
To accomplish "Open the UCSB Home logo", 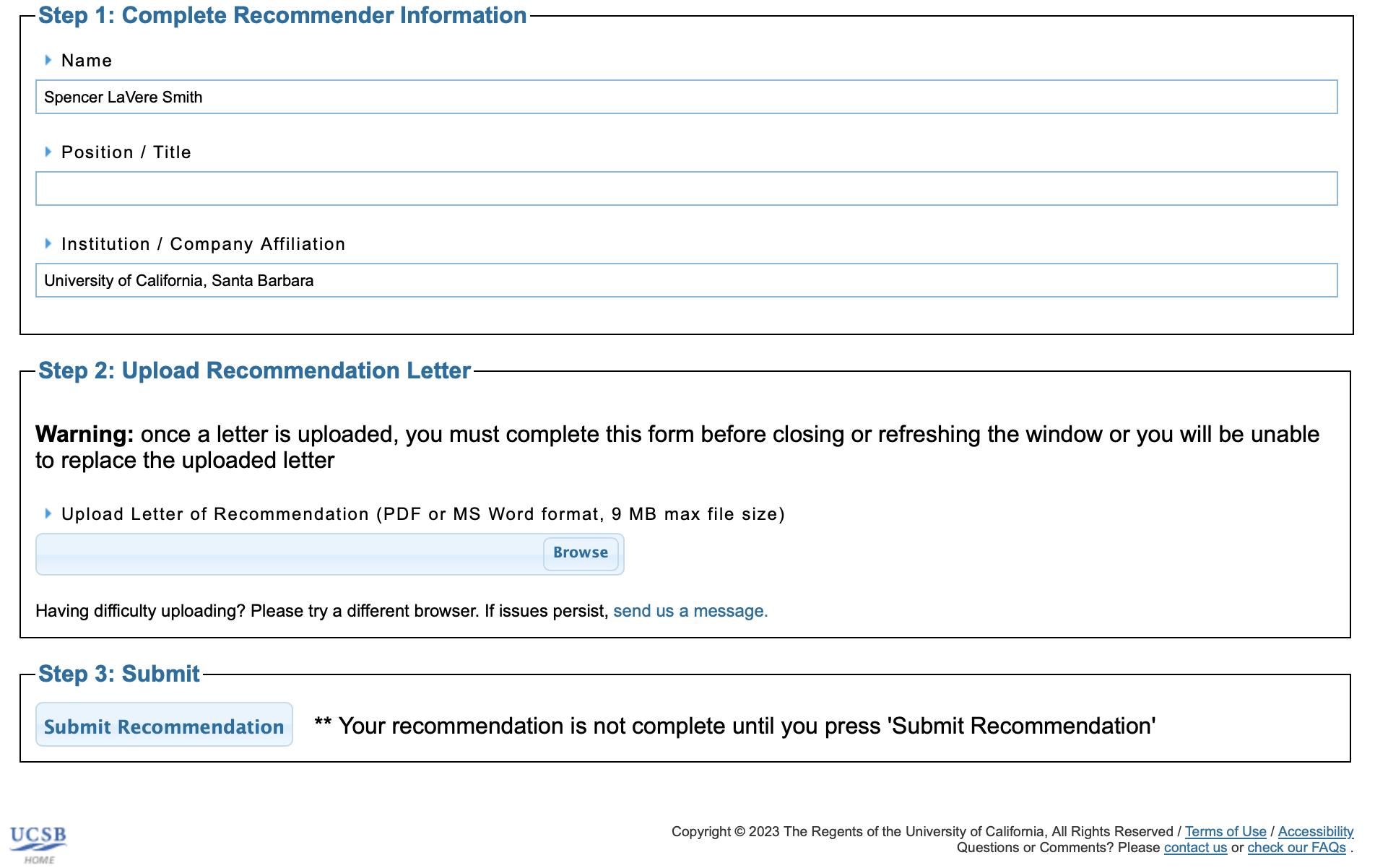I will coord(38,843).
